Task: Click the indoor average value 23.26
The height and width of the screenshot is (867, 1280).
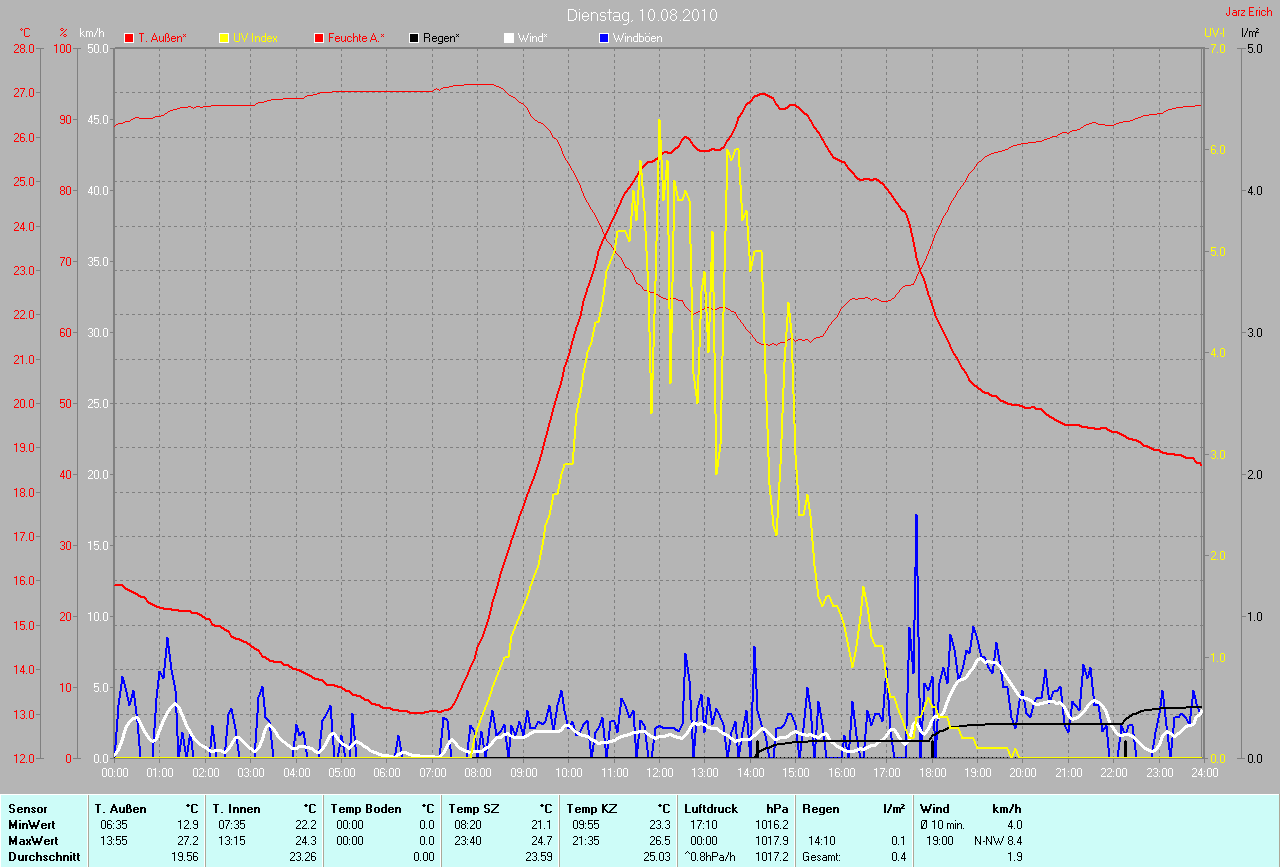Action: [x=303, y=857]
